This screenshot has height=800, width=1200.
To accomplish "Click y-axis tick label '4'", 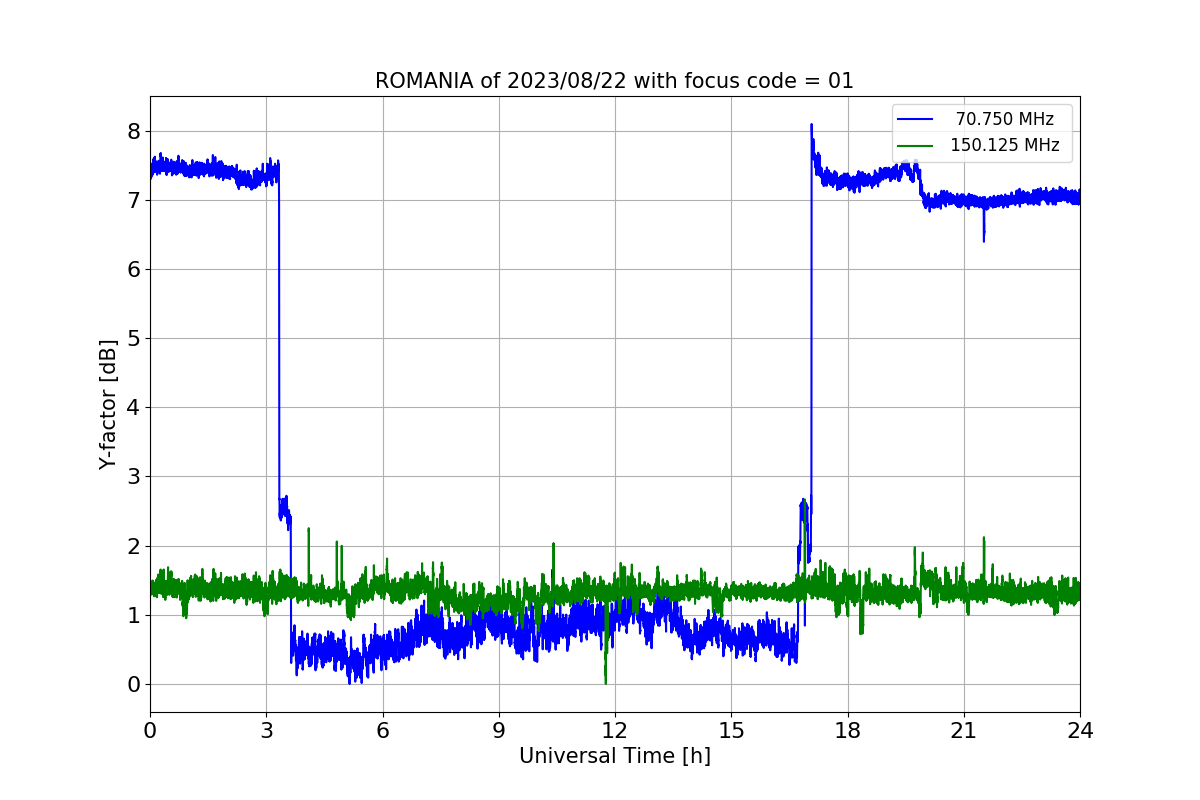I will (x=133, y=408).
